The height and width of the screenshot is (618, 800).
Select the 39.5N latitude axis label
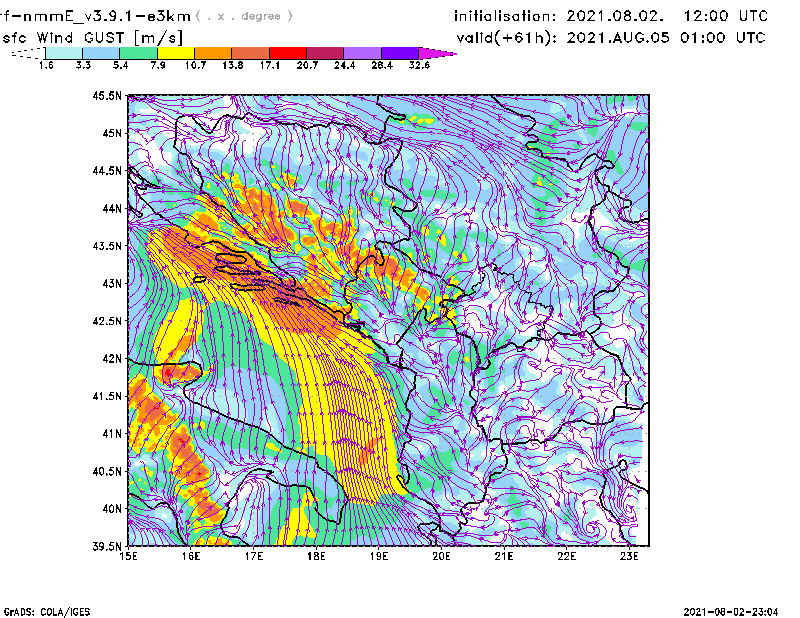point(107,546)
